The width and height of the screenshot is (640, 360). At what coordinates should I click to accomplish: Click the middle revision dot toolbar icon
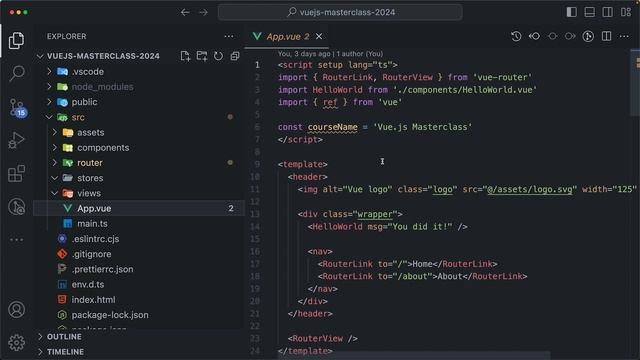coord(552,36)
